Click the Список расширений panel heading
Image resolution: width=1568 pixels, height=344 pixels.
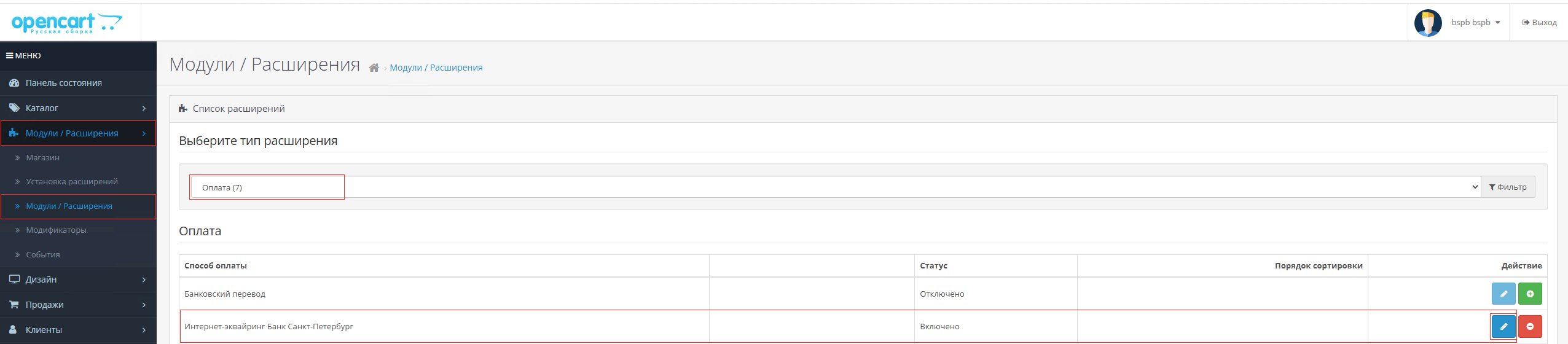(x=238, y=109)
